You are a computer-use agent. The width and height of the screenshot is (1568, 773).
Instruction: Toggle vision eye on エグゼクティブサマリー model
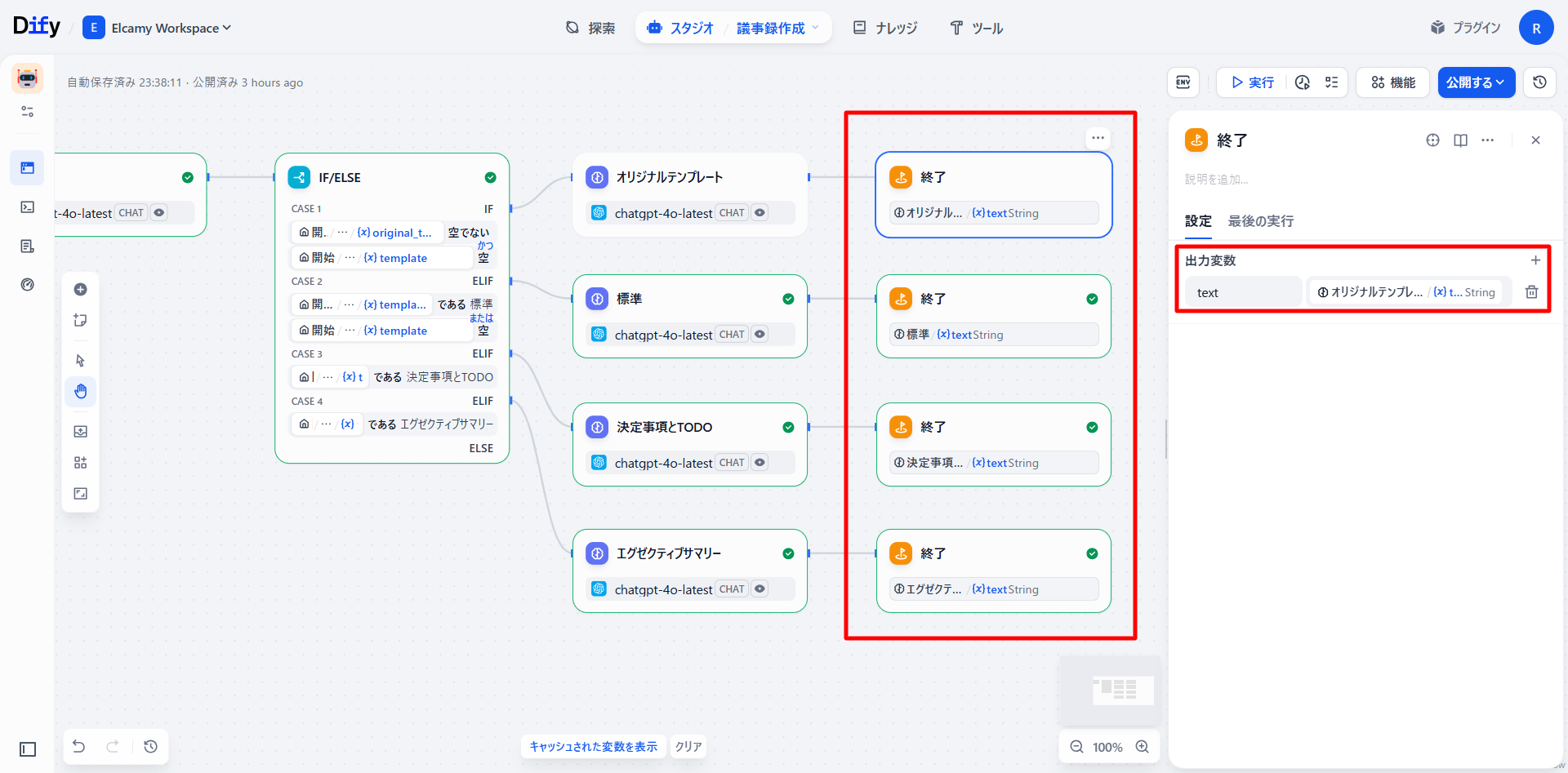click(x=759, y=589)
